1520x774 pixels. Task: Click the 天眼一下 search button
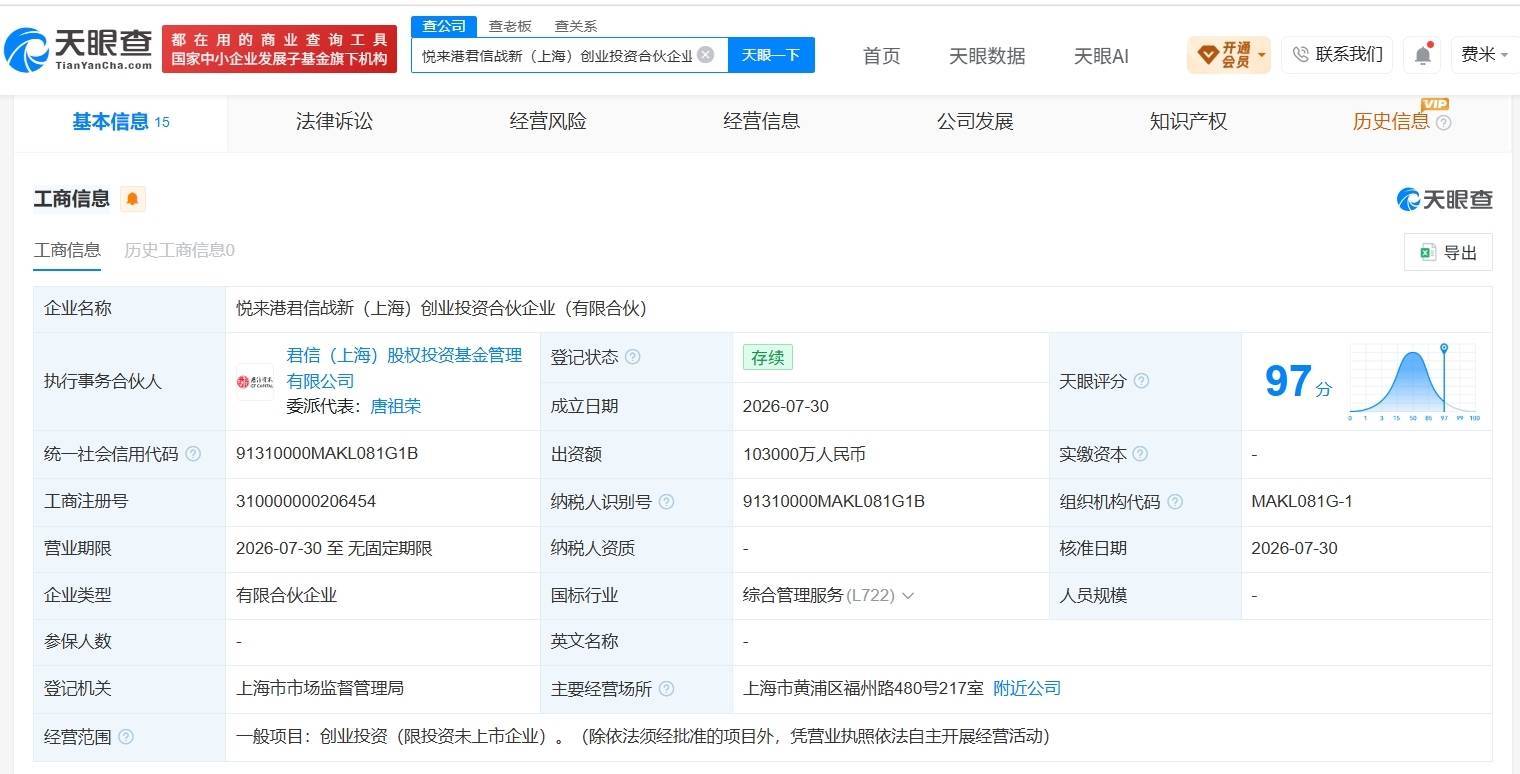click(771, 55)
